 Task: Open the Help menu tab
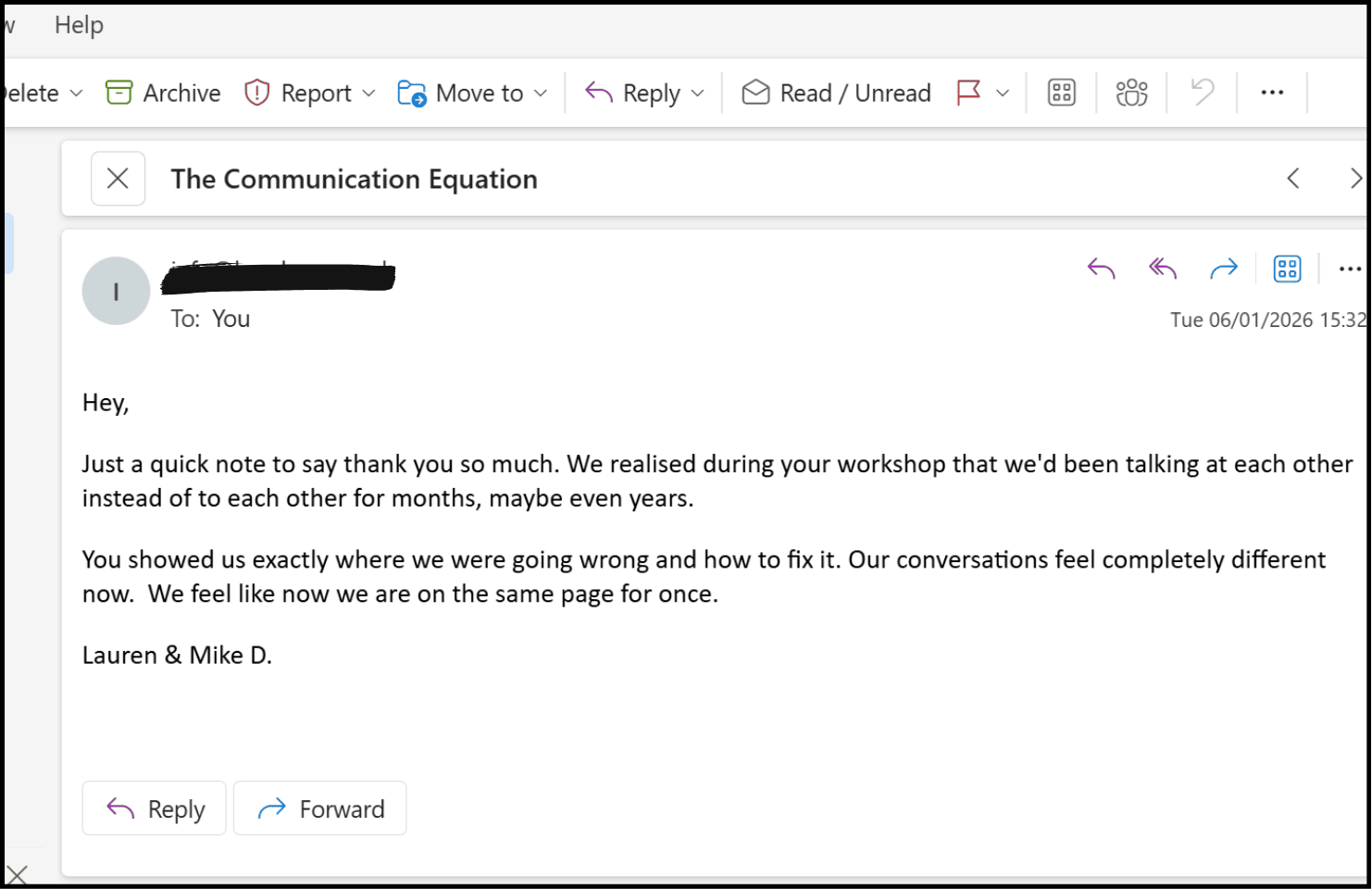coord(79,25)
